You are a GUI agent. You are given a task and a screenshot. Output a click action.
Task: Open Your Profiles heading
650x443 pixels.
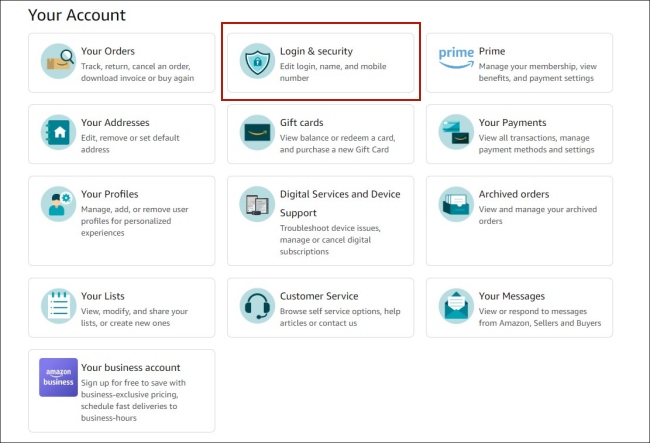pos(109,194)
